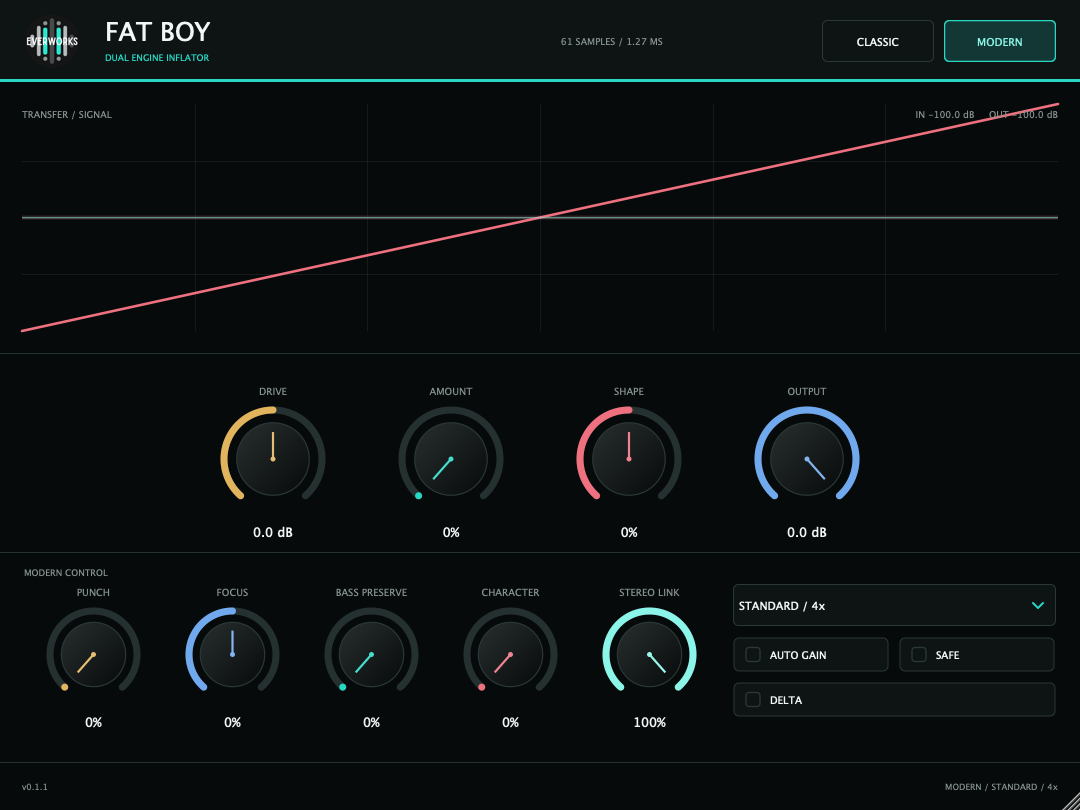Click the Drive value 0.0 dB
1080x810 pixels.
(273, 532)
